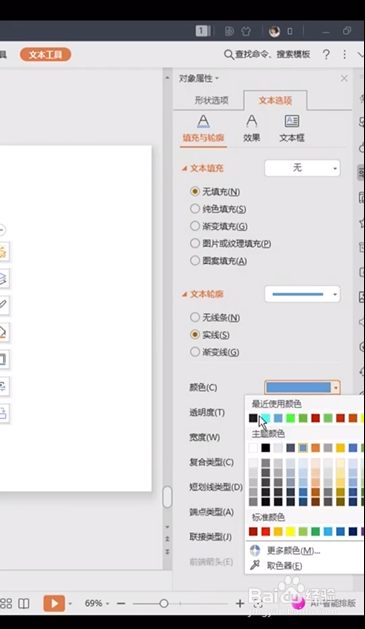Viewport: 365px width, 629px height.
Task: Click the 宽度(W) label
Action: 205,437
